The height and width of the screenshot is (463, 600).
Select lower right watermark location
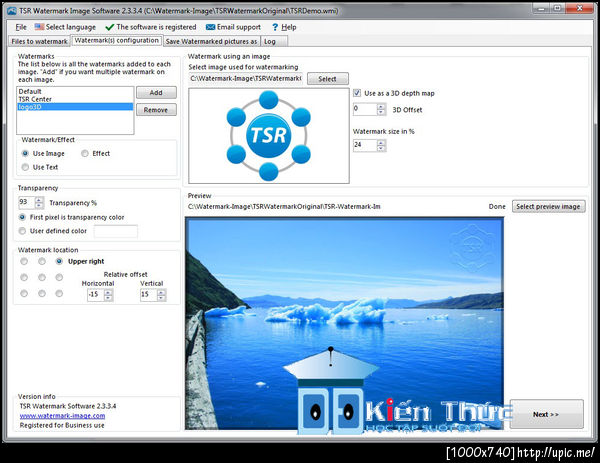[59, 293]
